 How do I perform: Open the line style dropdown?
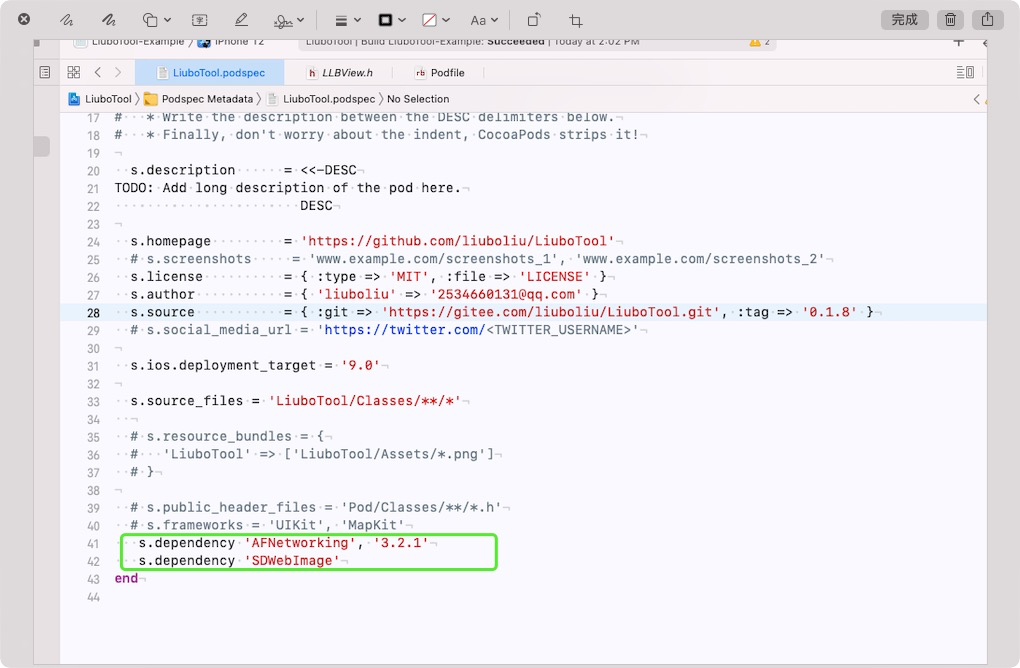pyautogui.click(x=348, y=20)
